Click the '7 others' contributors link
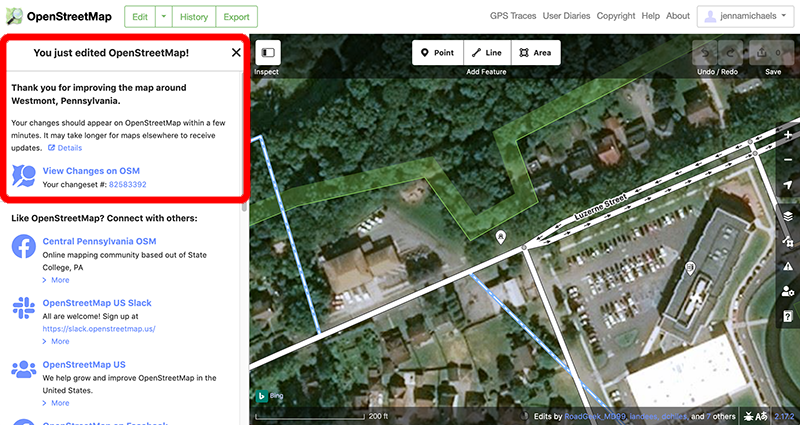This screenshot has width=800, height=425. coord(721,417)
